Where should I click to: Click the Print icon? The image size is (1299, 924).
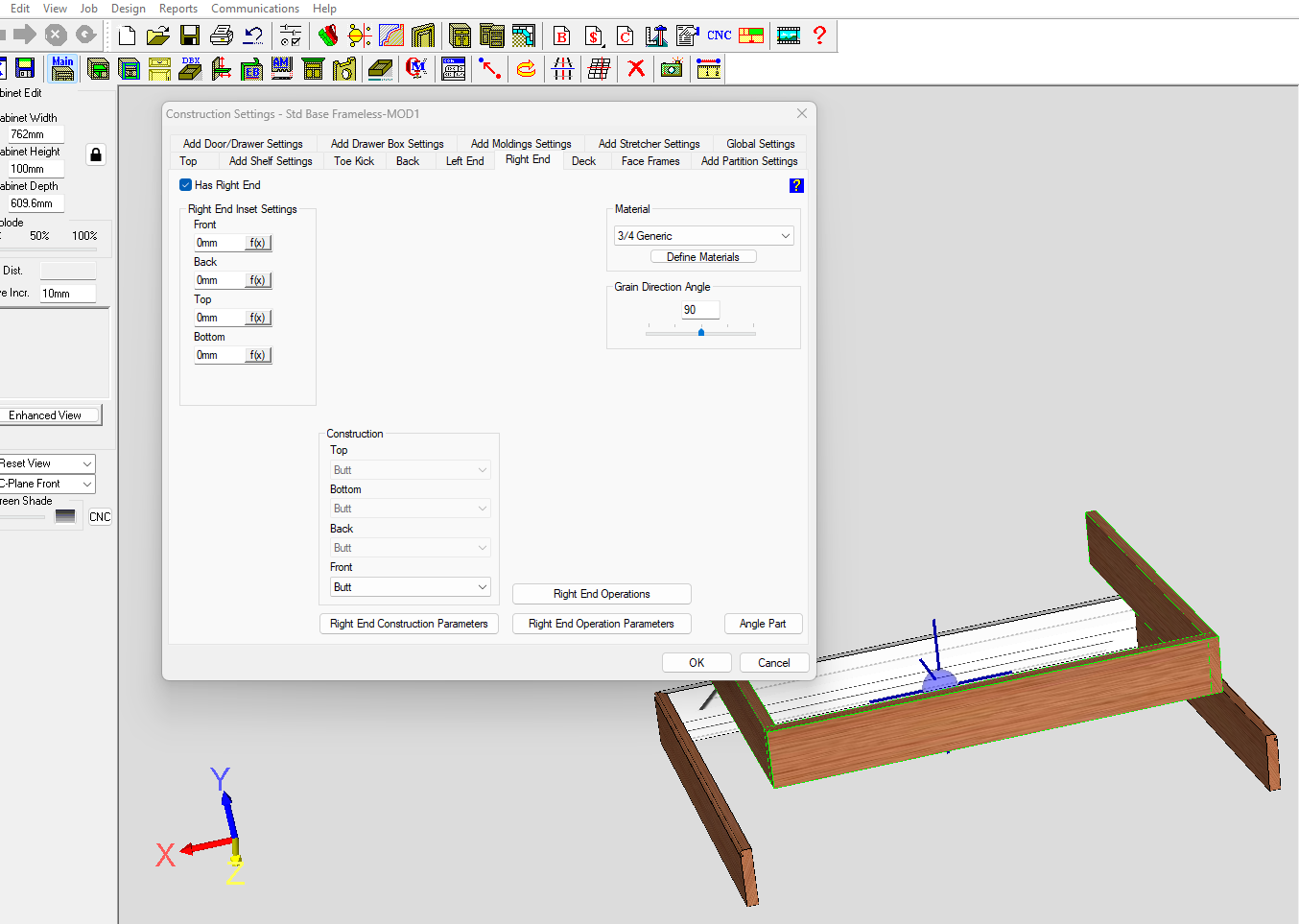click(x=222, y=36)
